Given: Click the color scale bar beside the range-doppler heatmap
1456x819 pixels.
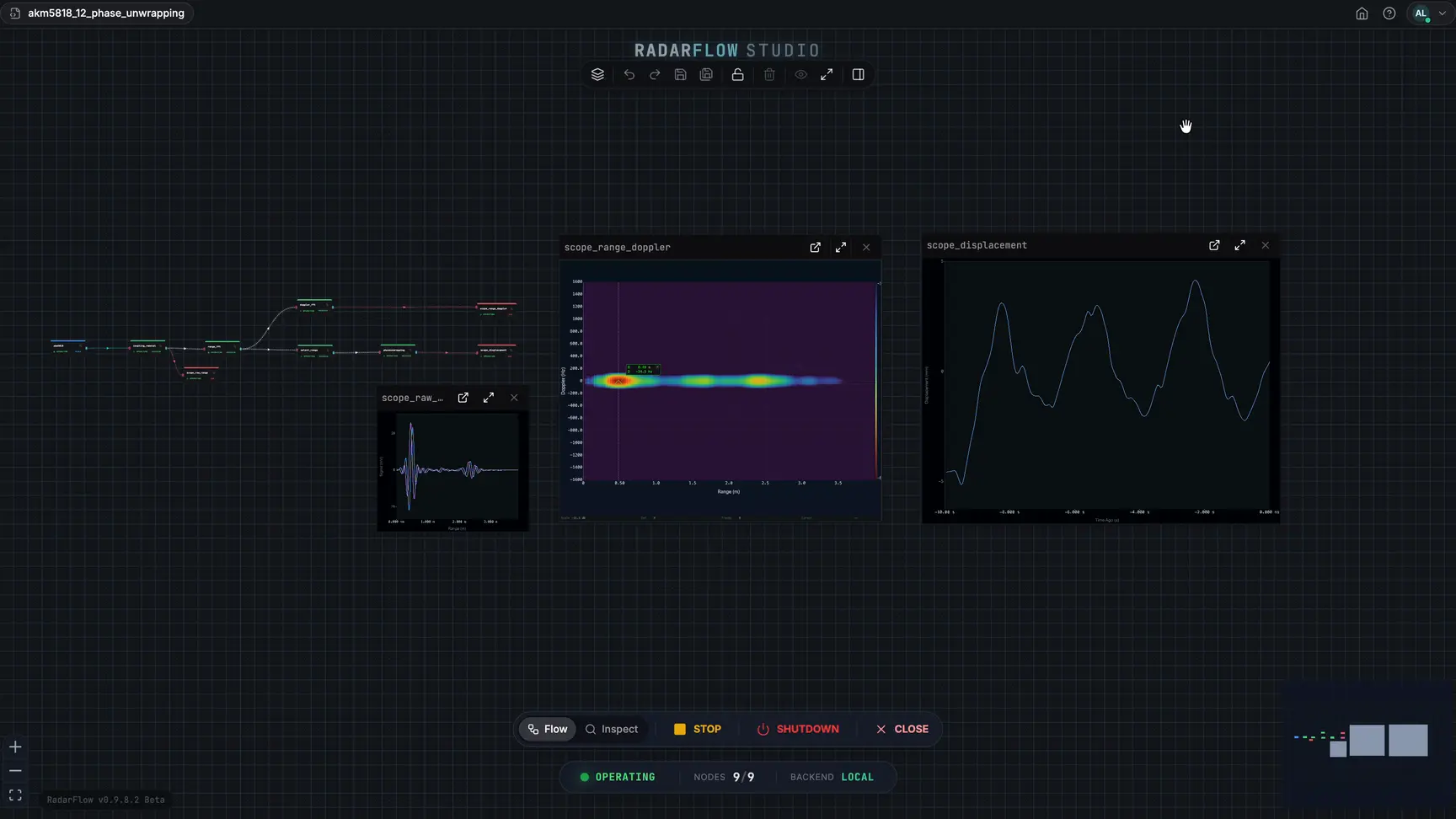Looking at the screenshot, I should pyautogui.click(x=878, y=381).
